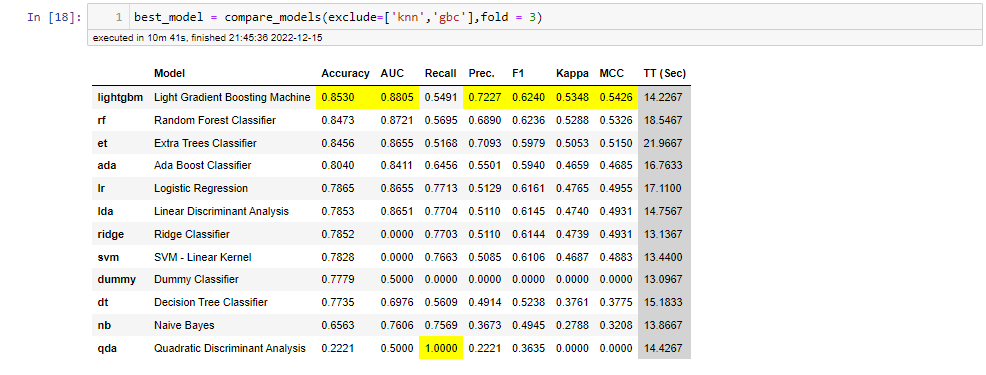Click lightgbm training time 14.2267

663,98
